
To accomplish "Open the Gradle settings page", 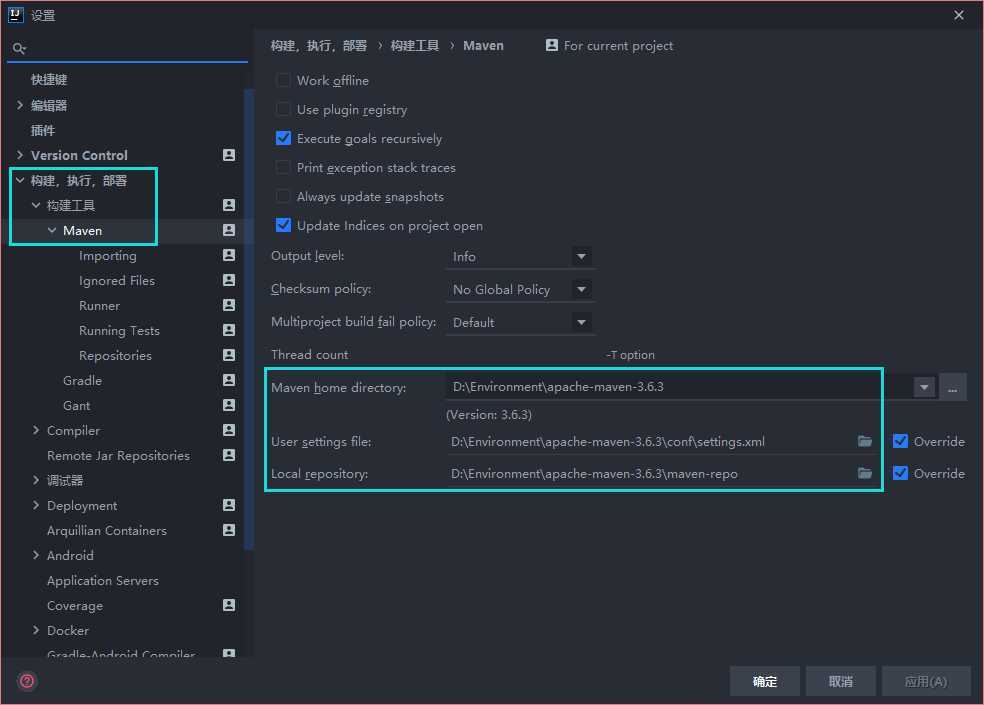I will (82, 380).
